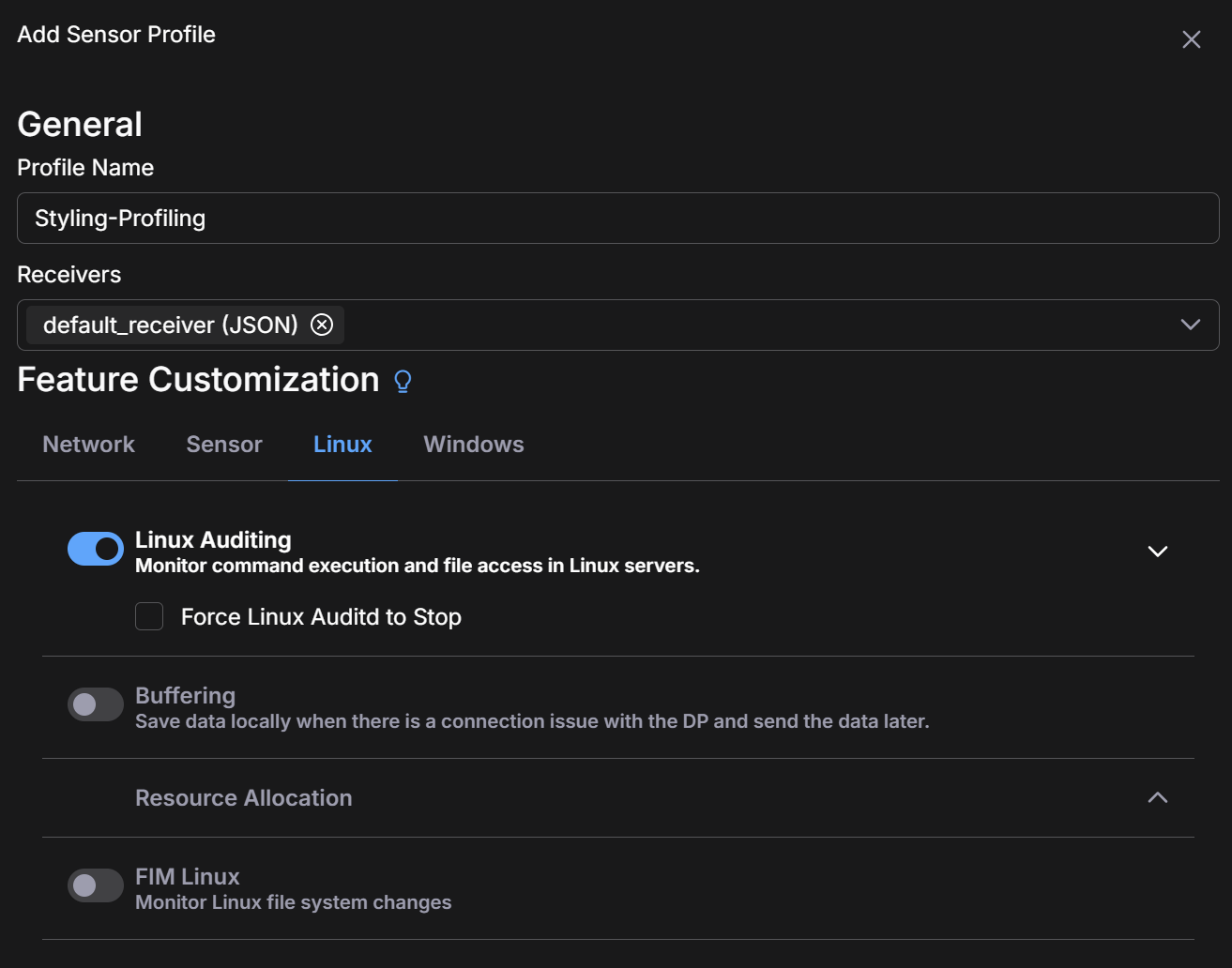Screen dimensions: 1232x968
Task: Click the FIM Linux label
Action: point(188,877)
